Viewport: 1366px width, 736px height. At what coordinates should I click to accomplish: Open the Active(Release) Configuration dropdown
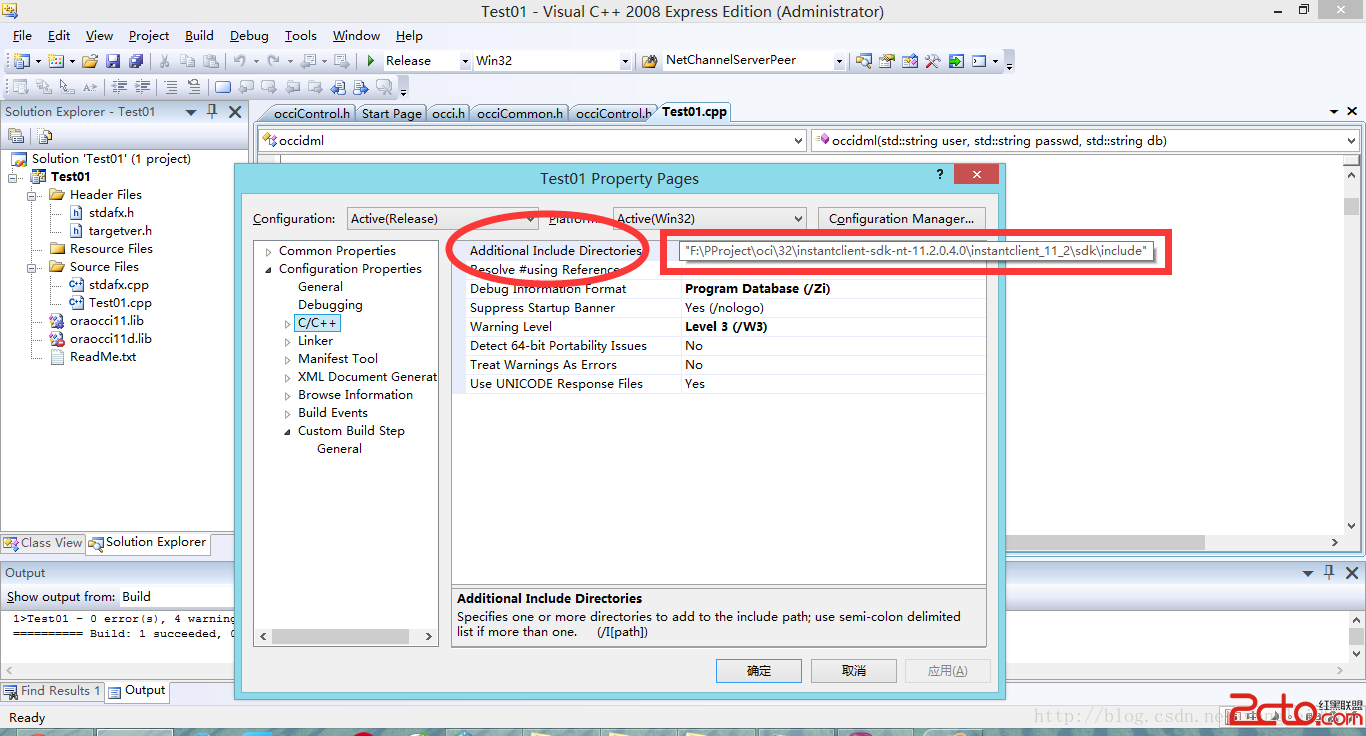pos(530,219)
